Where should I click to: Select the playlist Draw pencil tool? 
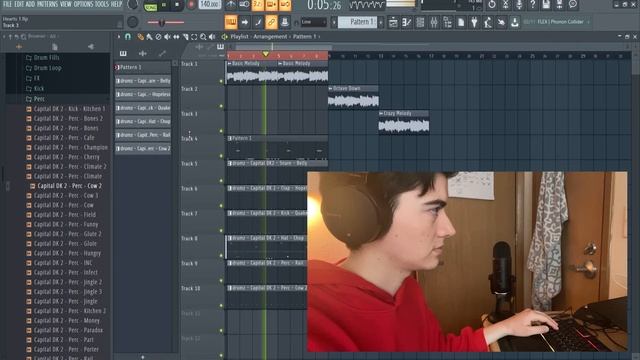[140, 37]
